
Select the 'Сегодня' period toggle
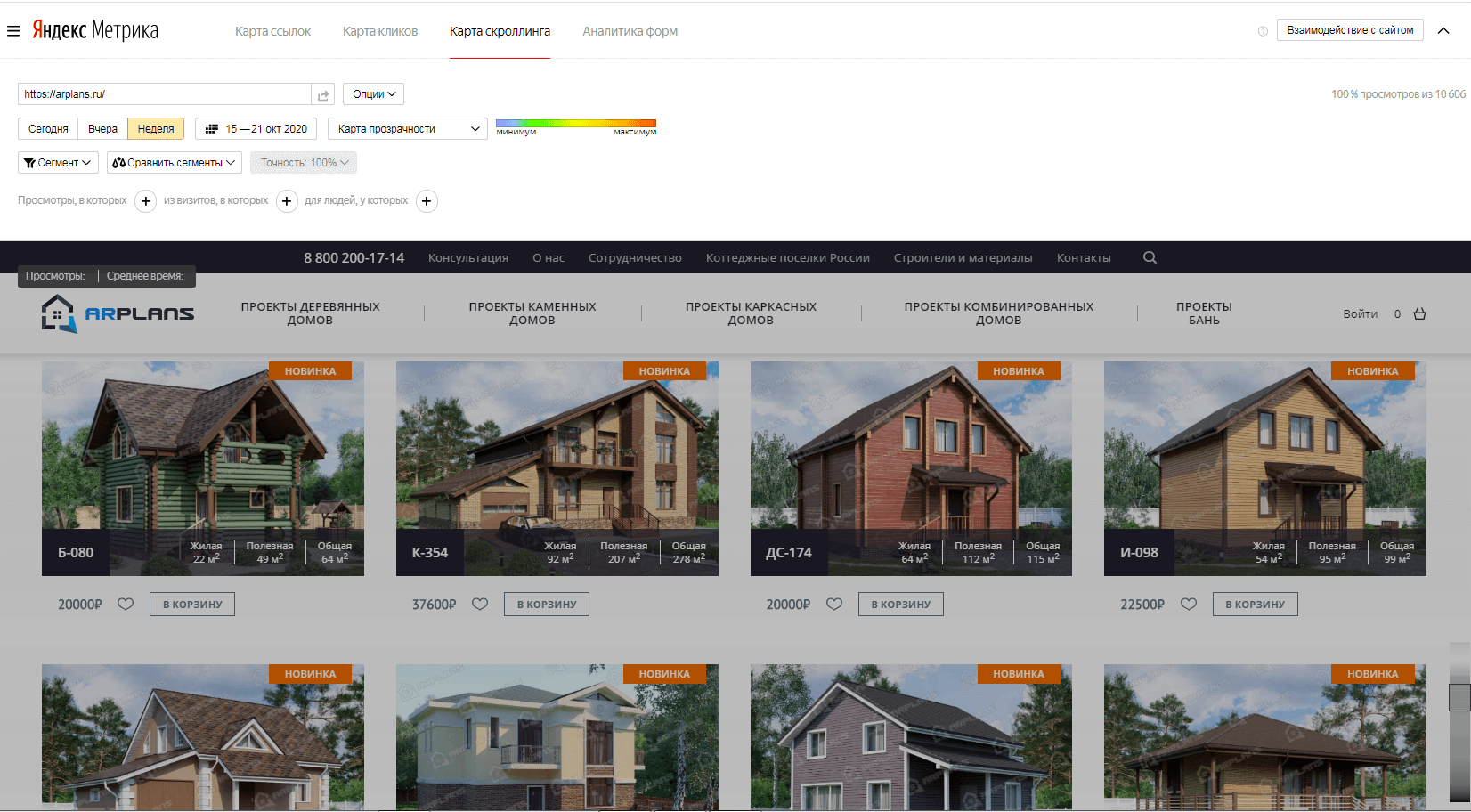point(48,129)
